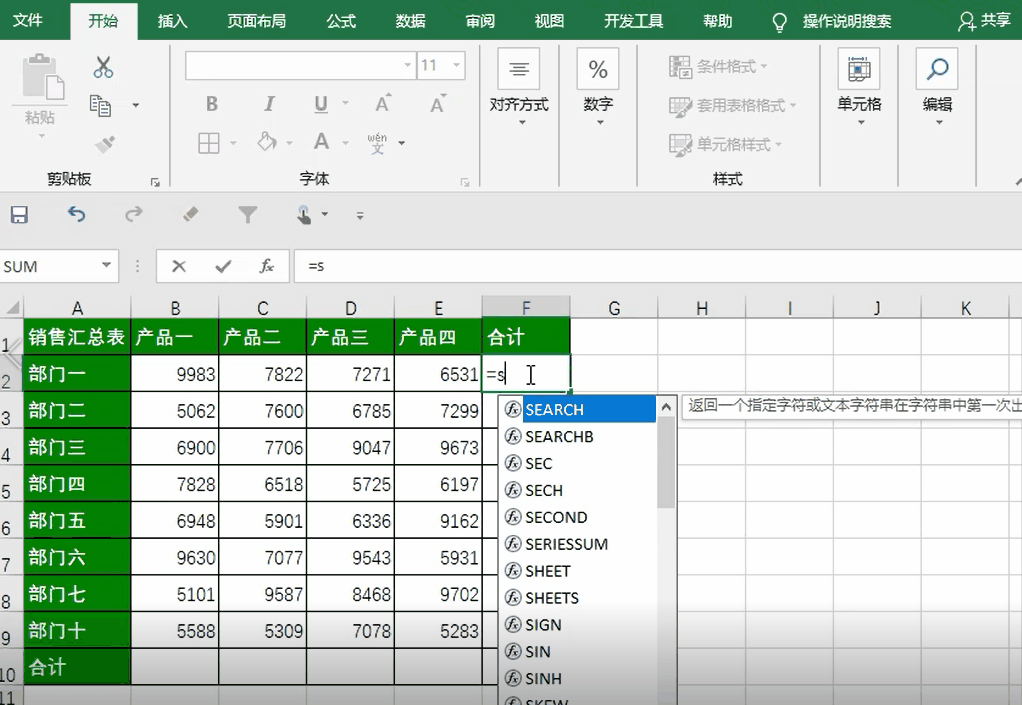1022x705 pixels.
Task: Open the 公式 ribbon tab
Action: (x=341, y=21)
